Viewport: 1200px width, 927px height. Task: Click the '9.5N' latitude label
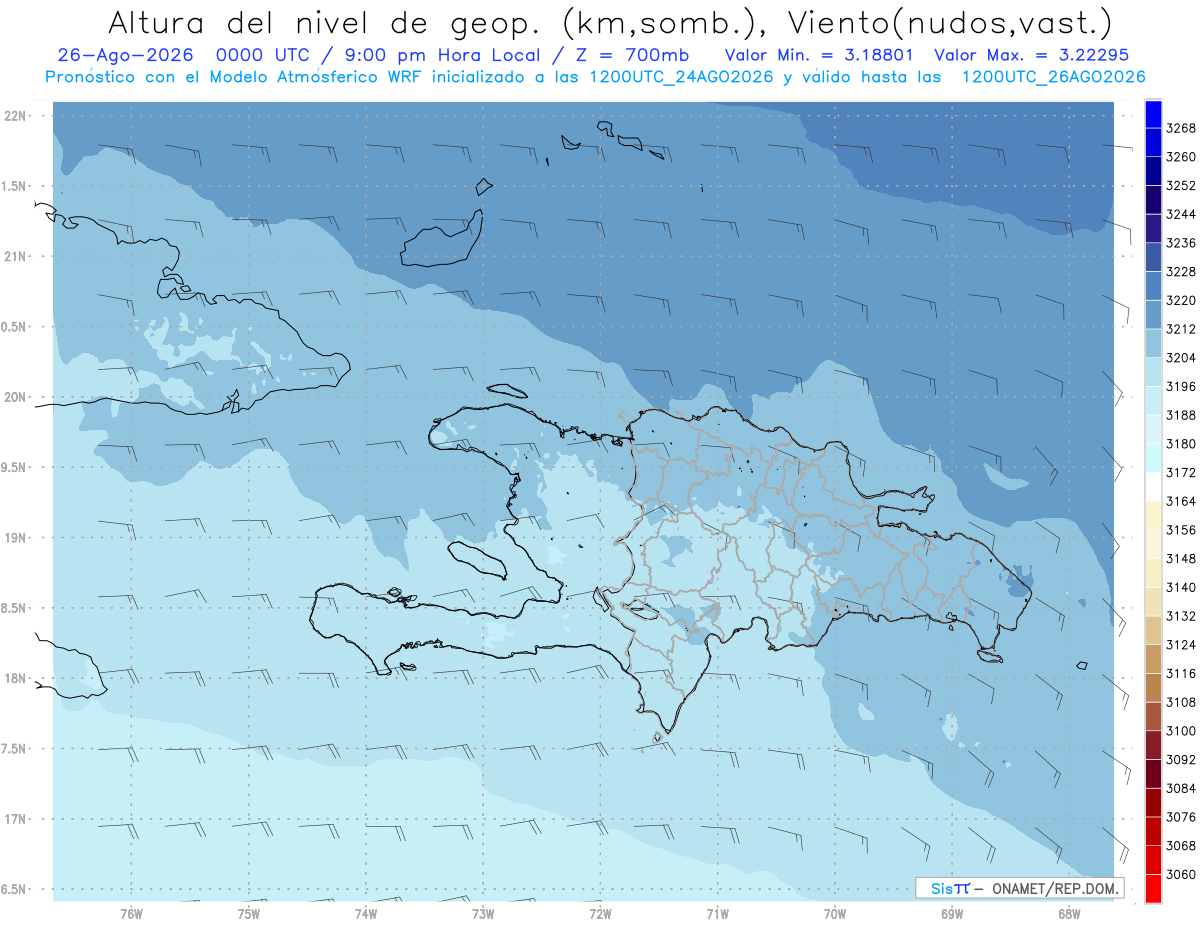(x=15, y=468)
